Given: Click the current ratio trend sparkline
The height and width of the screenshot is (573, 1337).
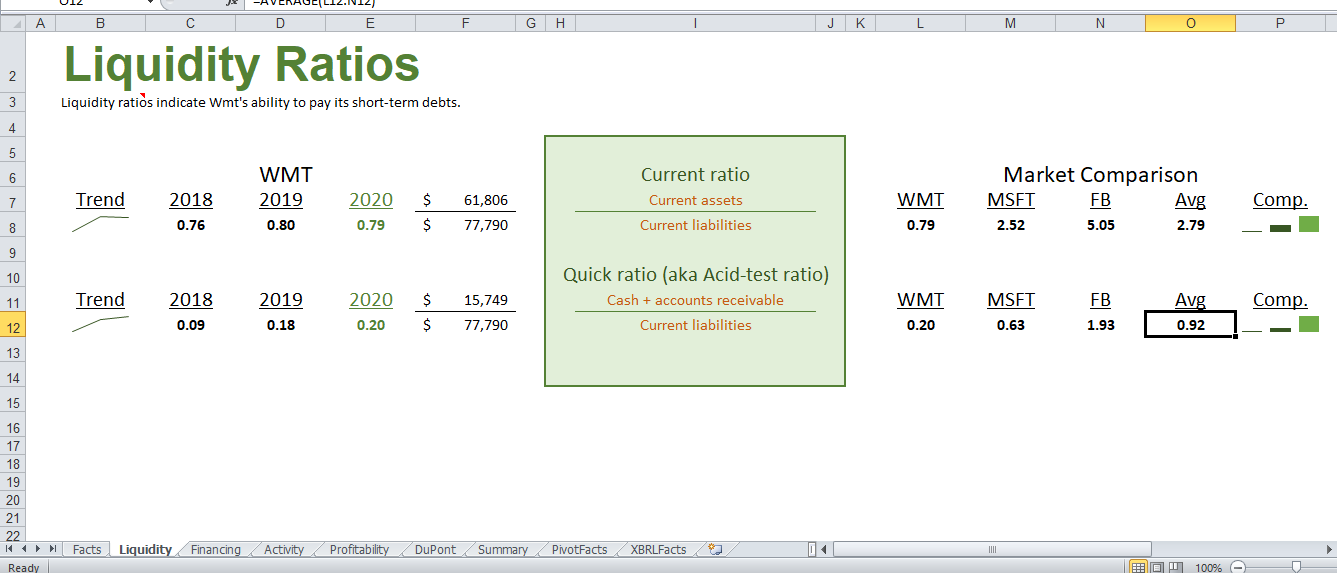Looking at the screenshot, I should (x=100, y=224).
